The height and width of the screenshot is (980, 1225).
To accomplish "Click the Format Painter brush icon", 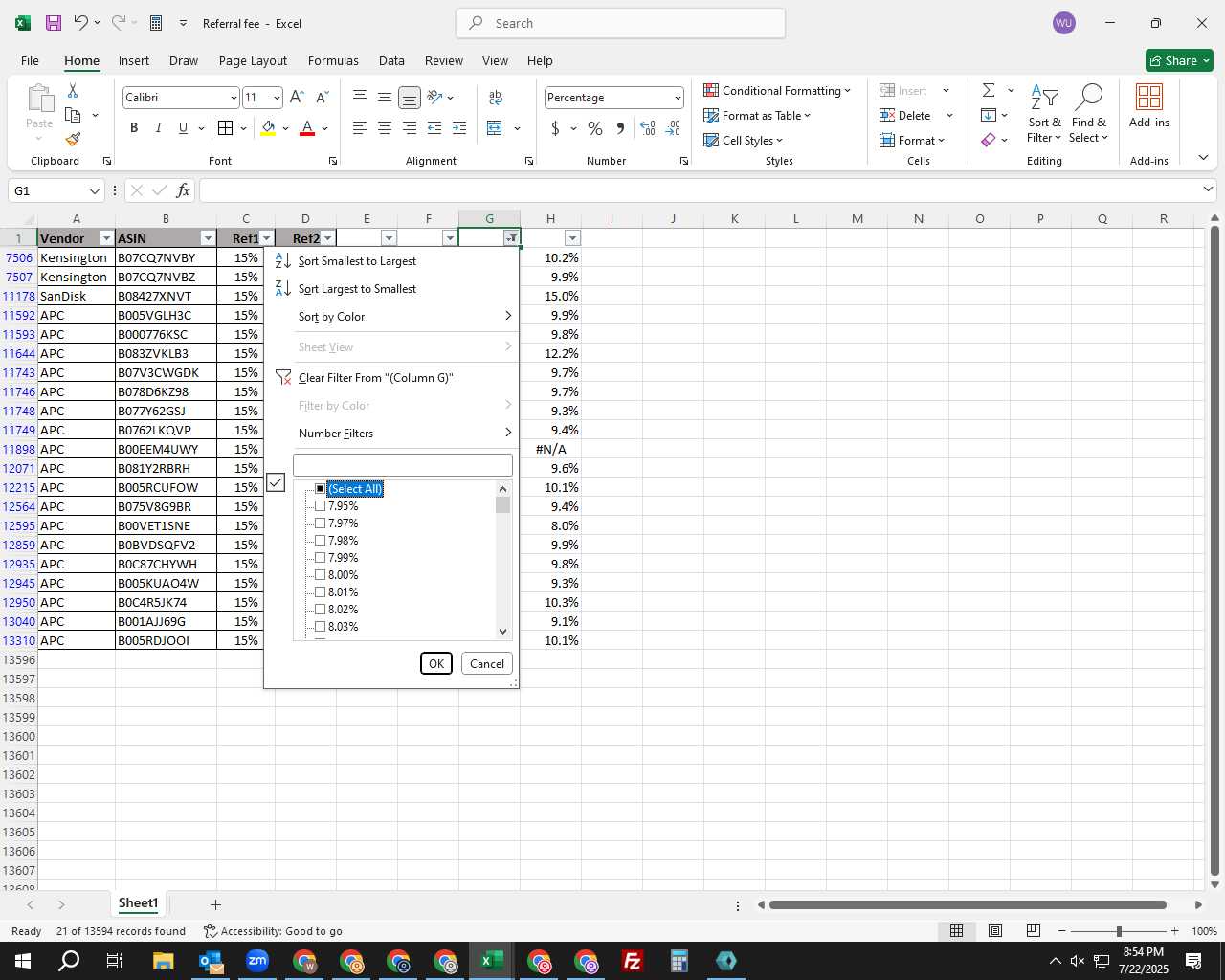I will pyautogui.click(x=73, y=140).
